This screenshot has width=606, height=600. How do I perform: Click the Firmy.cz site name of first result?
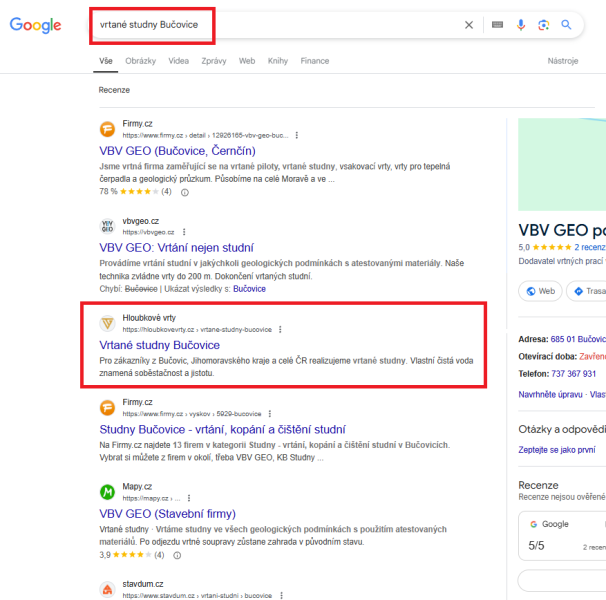coord(138,124)
